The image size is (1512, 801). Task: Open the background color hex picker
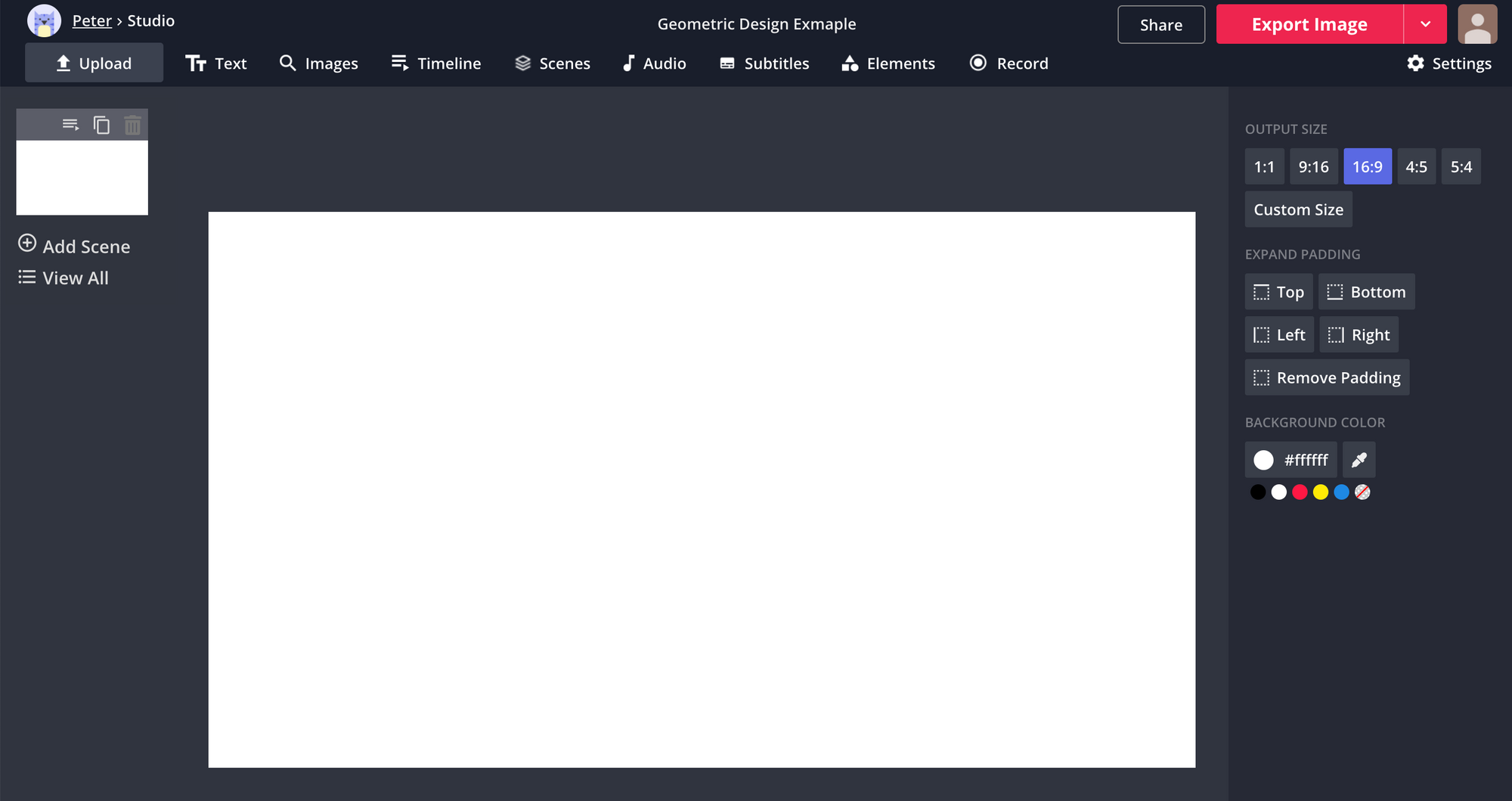[1290, 460]
